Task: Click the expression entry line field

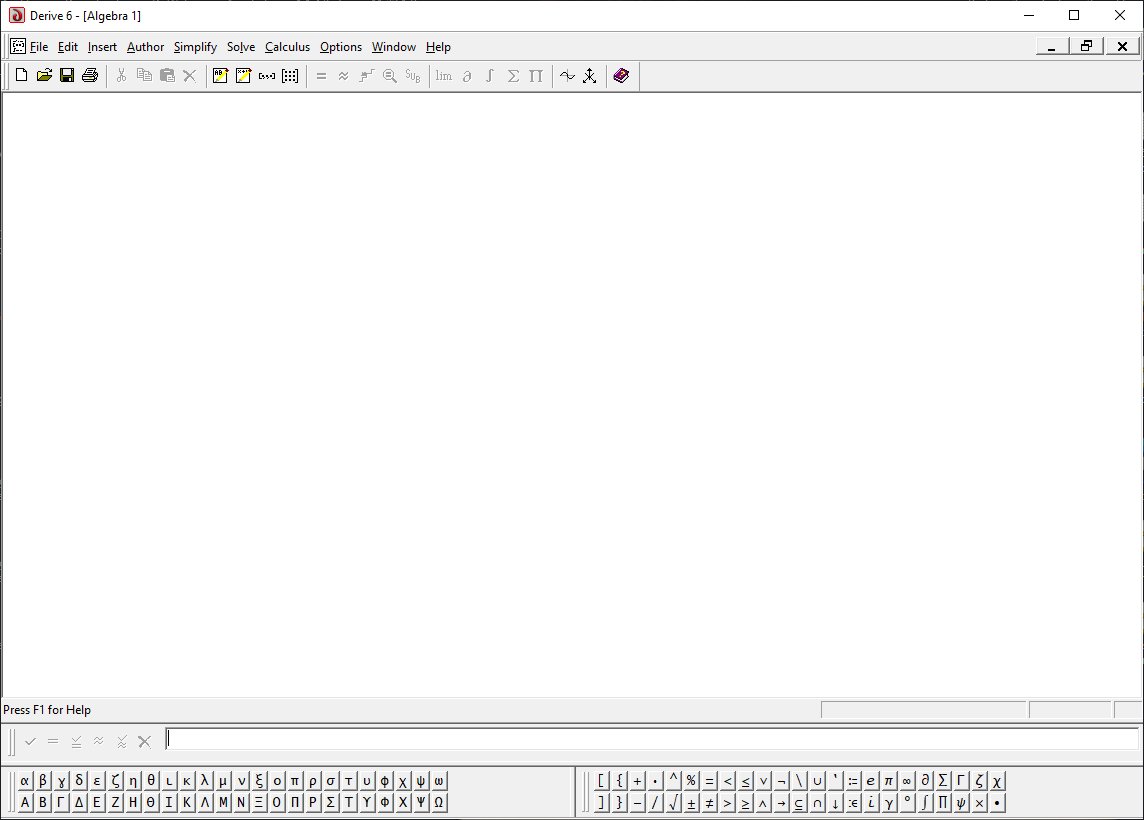Action: coord(650,740)
